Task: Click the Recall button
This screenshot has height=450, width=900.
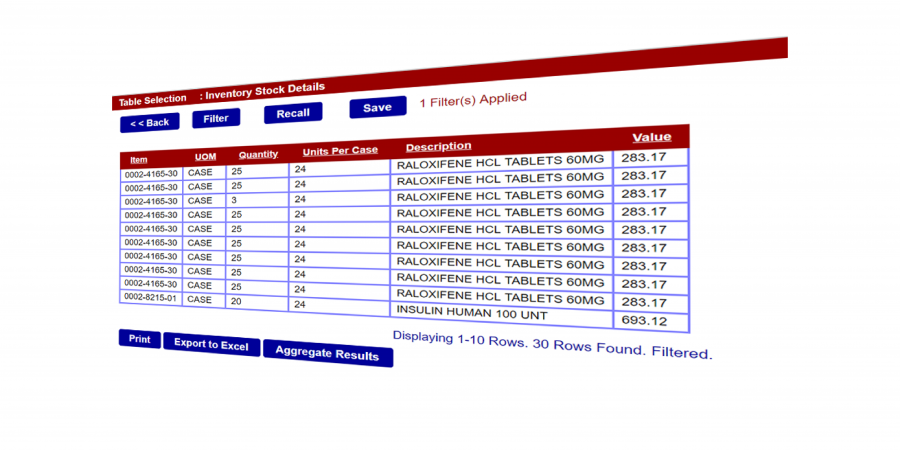Action: [293, 113]
